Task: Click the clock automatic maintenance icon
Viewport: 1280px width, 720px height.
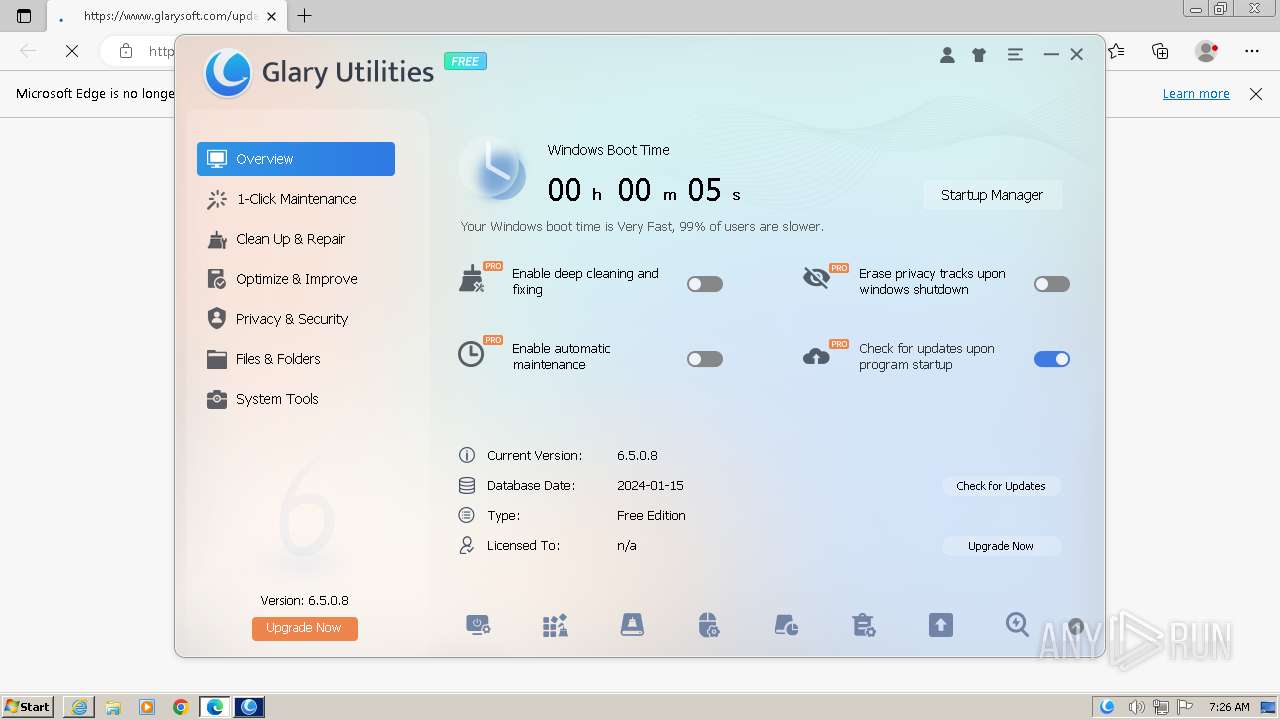Action: tap(471, 353)
